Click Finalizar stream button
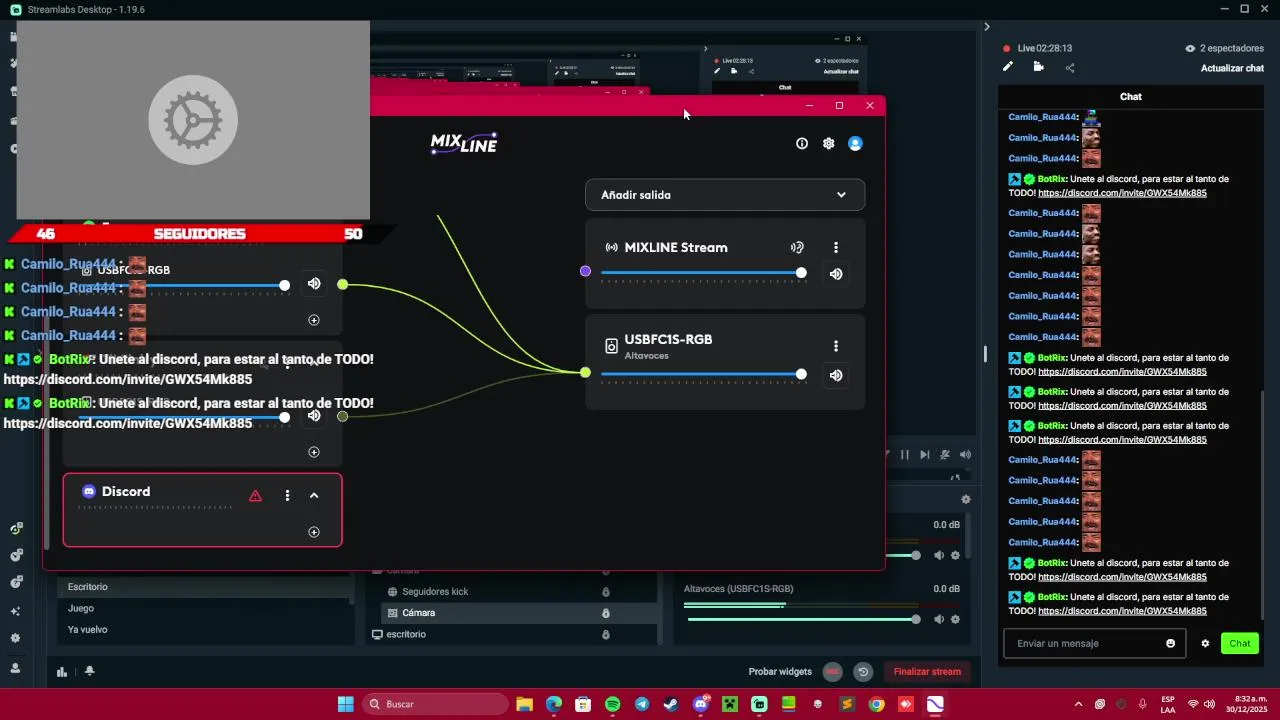 pyautogui.click(x=927, y=672)
